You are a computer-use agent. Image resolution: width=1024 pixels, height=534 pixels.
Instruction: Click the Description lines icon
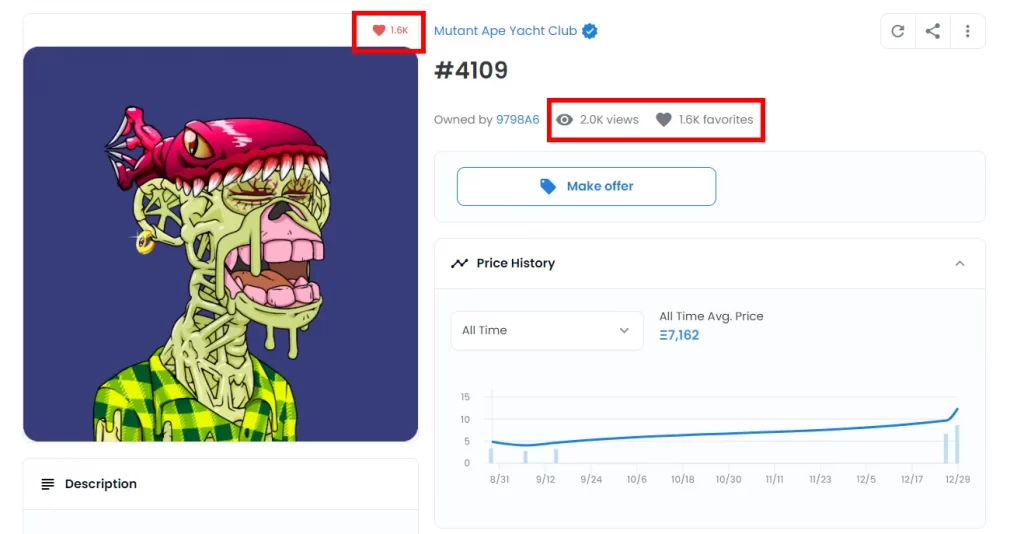[x=48, y=484]
